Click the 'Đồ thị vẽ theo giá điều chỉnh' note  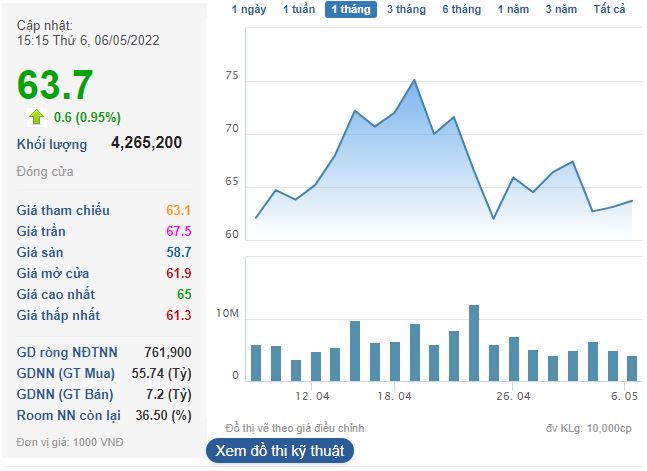coord(295,428)
